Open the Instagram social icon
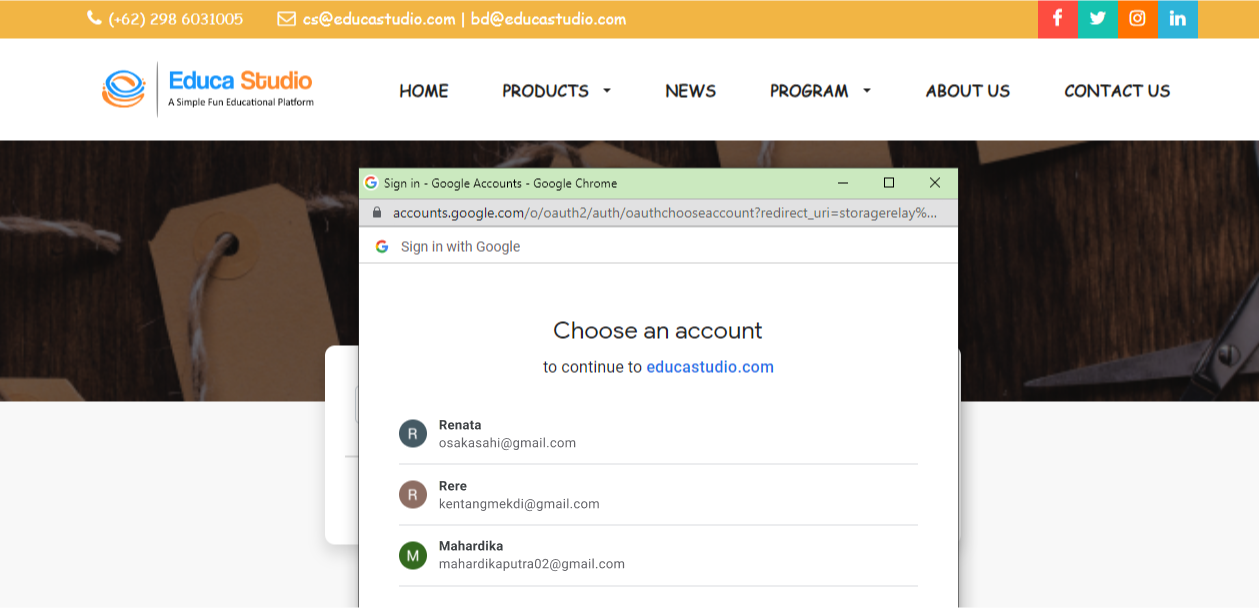This screenshot has width=1259, height=608. [1137, 19]
